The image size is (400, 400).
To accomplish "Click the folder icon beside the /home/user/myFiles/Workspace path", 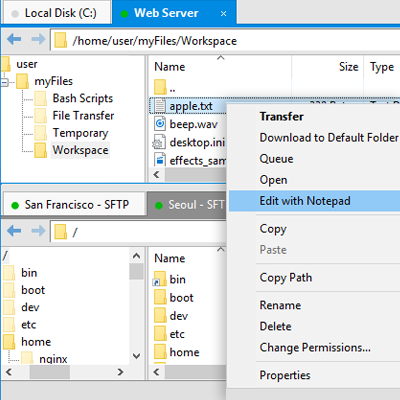I will [61, 40].
